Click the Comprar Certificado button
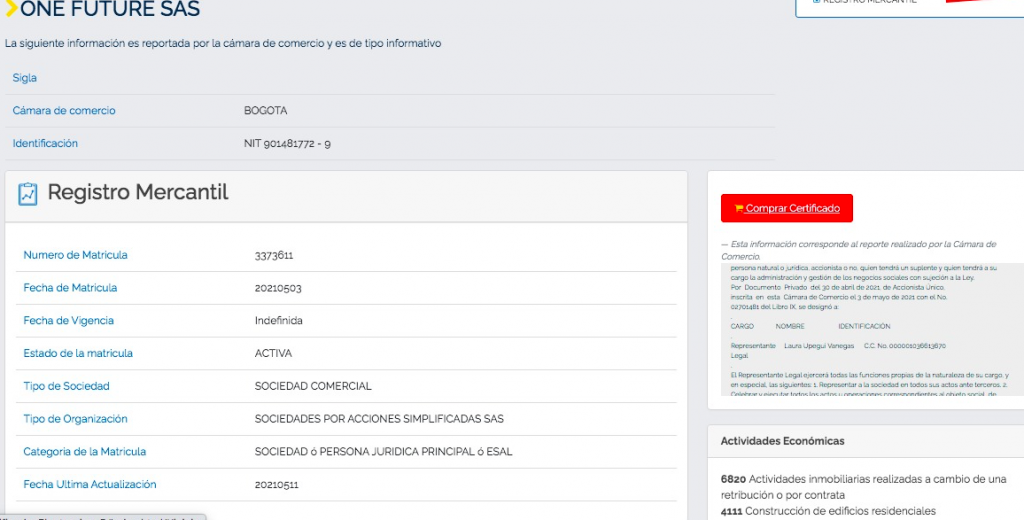Screen dimensions: 1024x520 (786, 208)
